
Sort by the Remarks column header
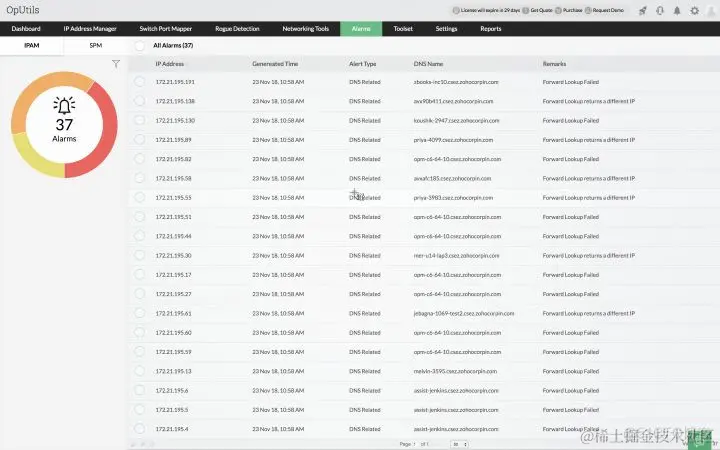(x=554, y=64)
